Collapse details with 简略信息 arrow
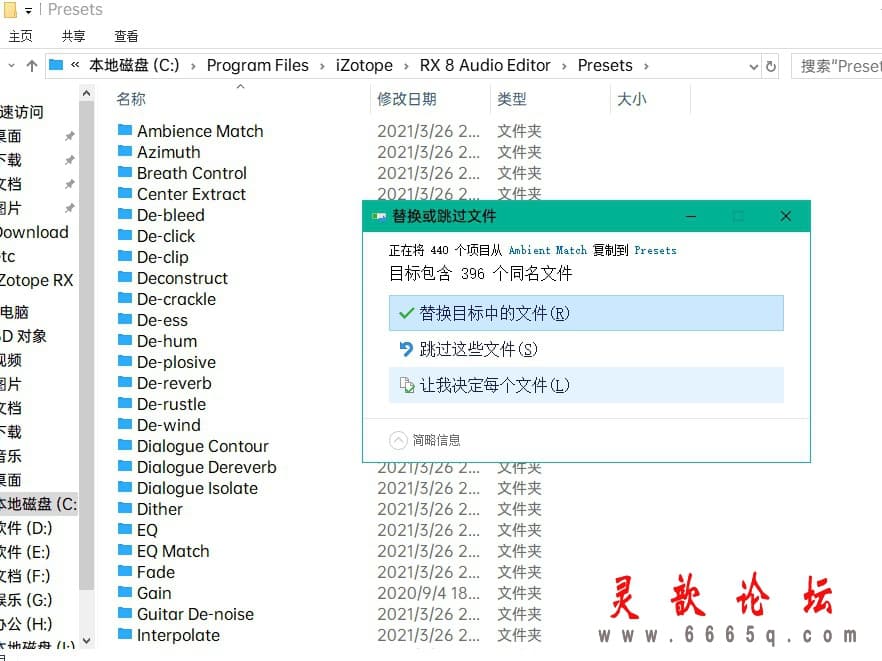Image resolution: width=882 pixels, height=661 pixels. point(398,440)
